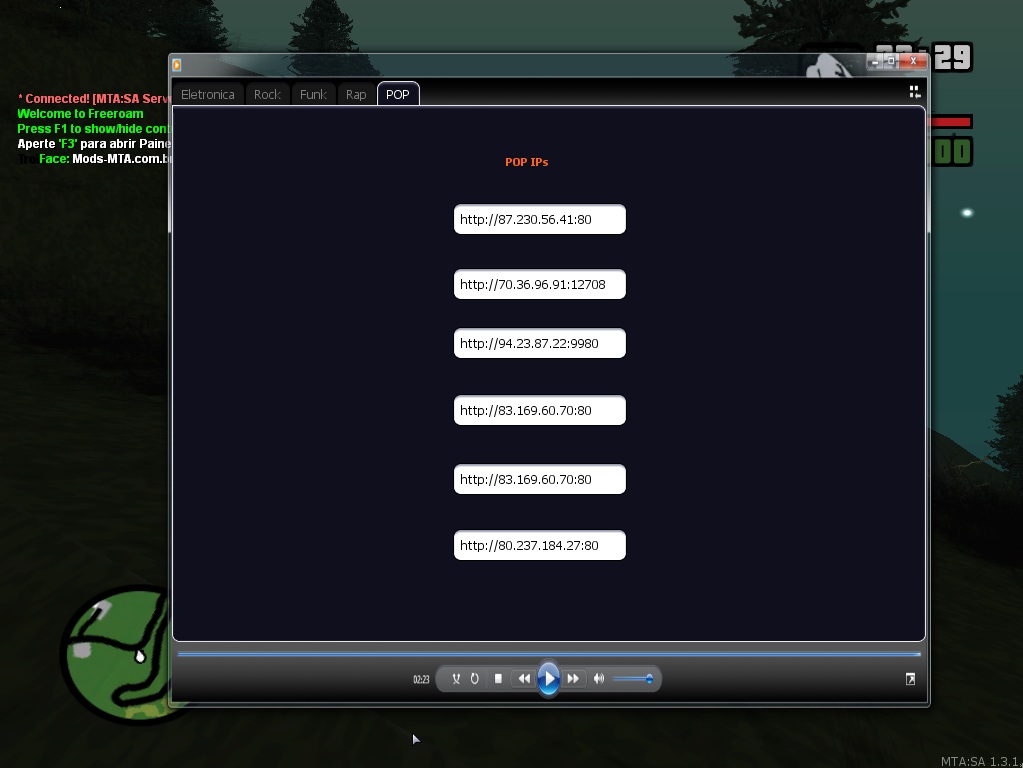1023x768 pixels.
Task: Stop playback with the stop button
Action: (498, 679)
